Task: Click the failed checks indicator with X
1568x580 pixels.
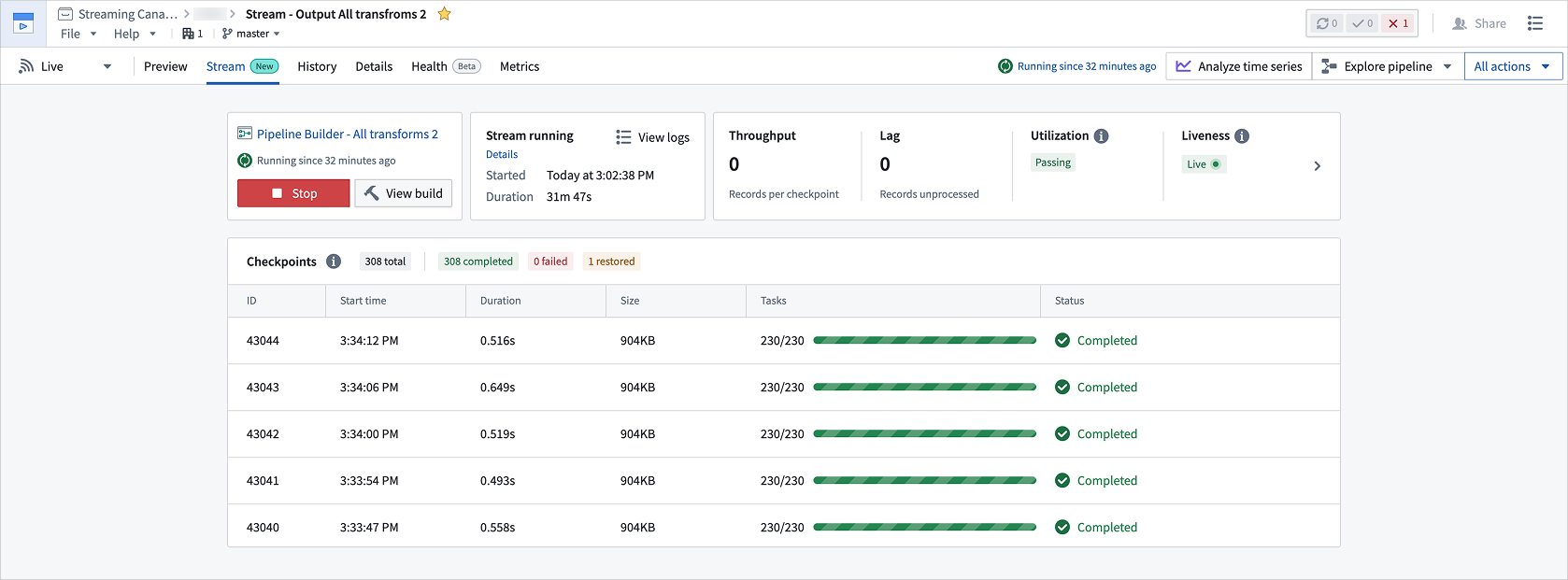Action: 1398,23
